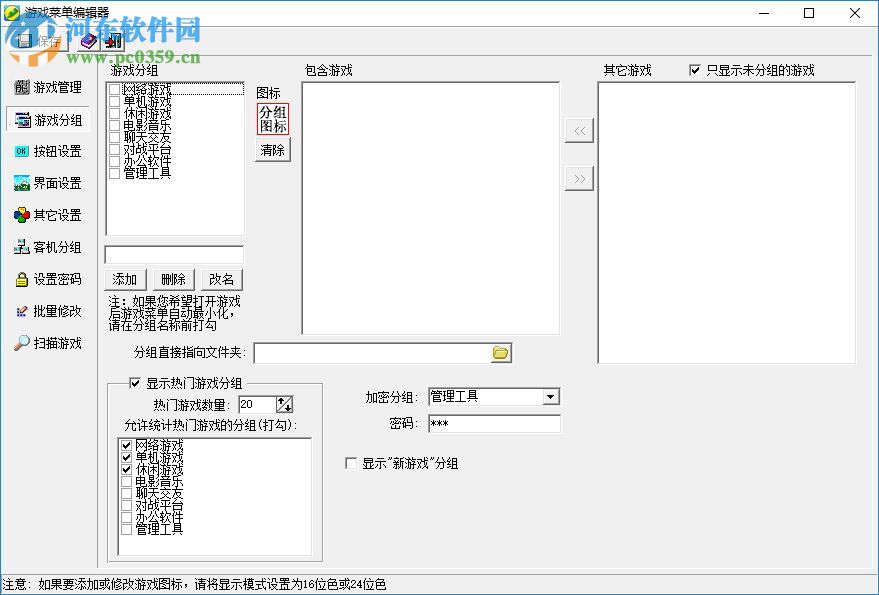Click the 批量修改 pencil icon

pyautogui.click(x=22, y=311)
